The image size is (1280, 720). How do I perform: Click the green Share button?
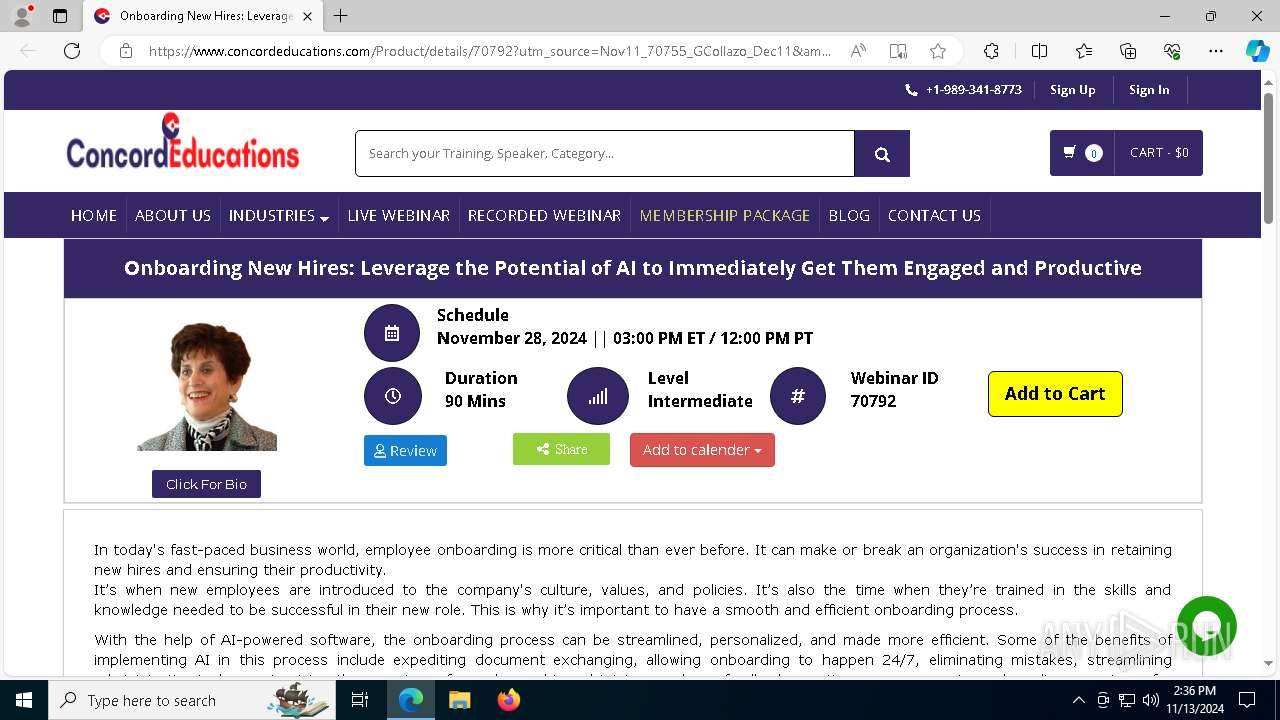tap(561, 449)
